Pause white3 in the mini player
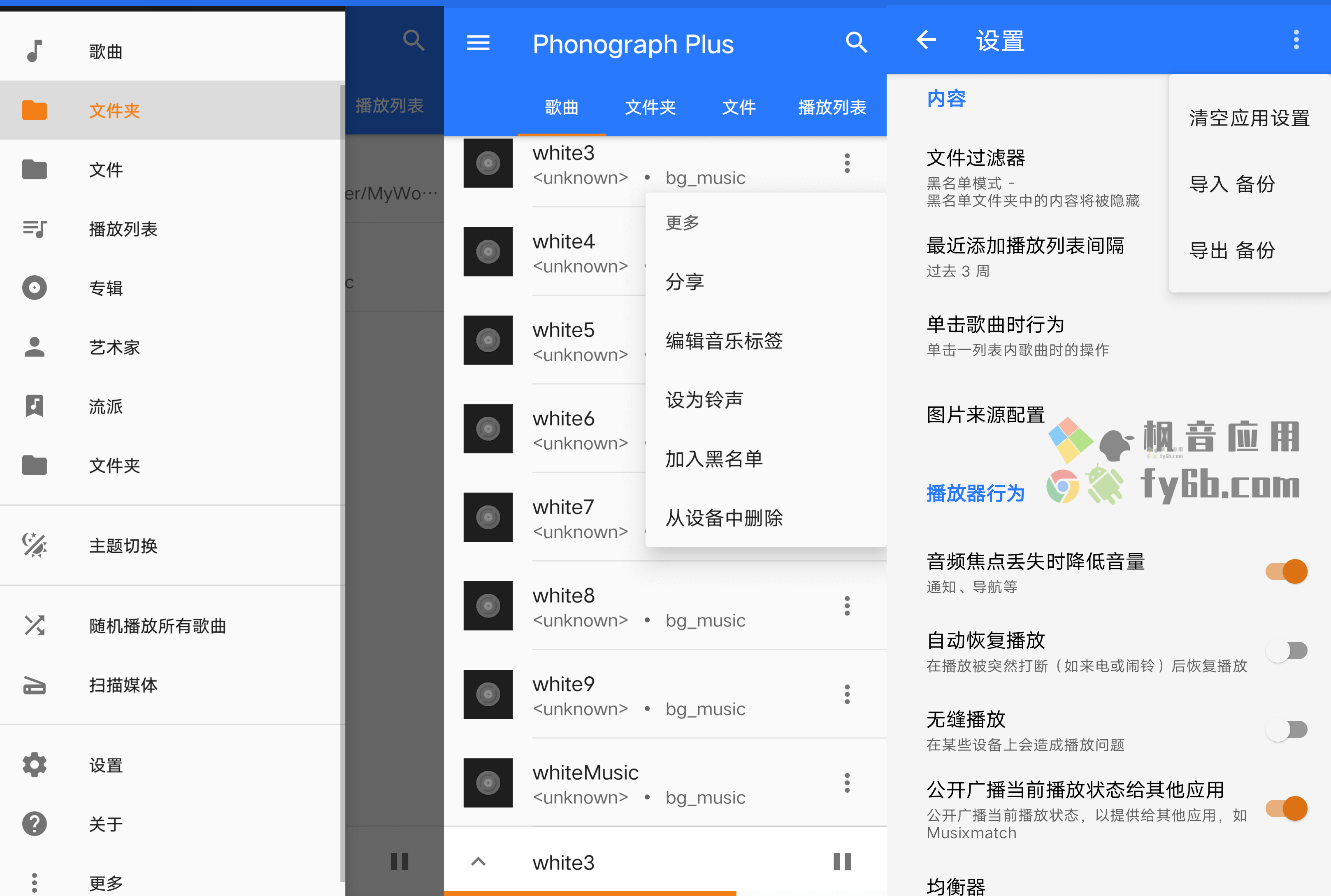The height and width of the screenshot is (896, 1331). (x=842, y=862)
